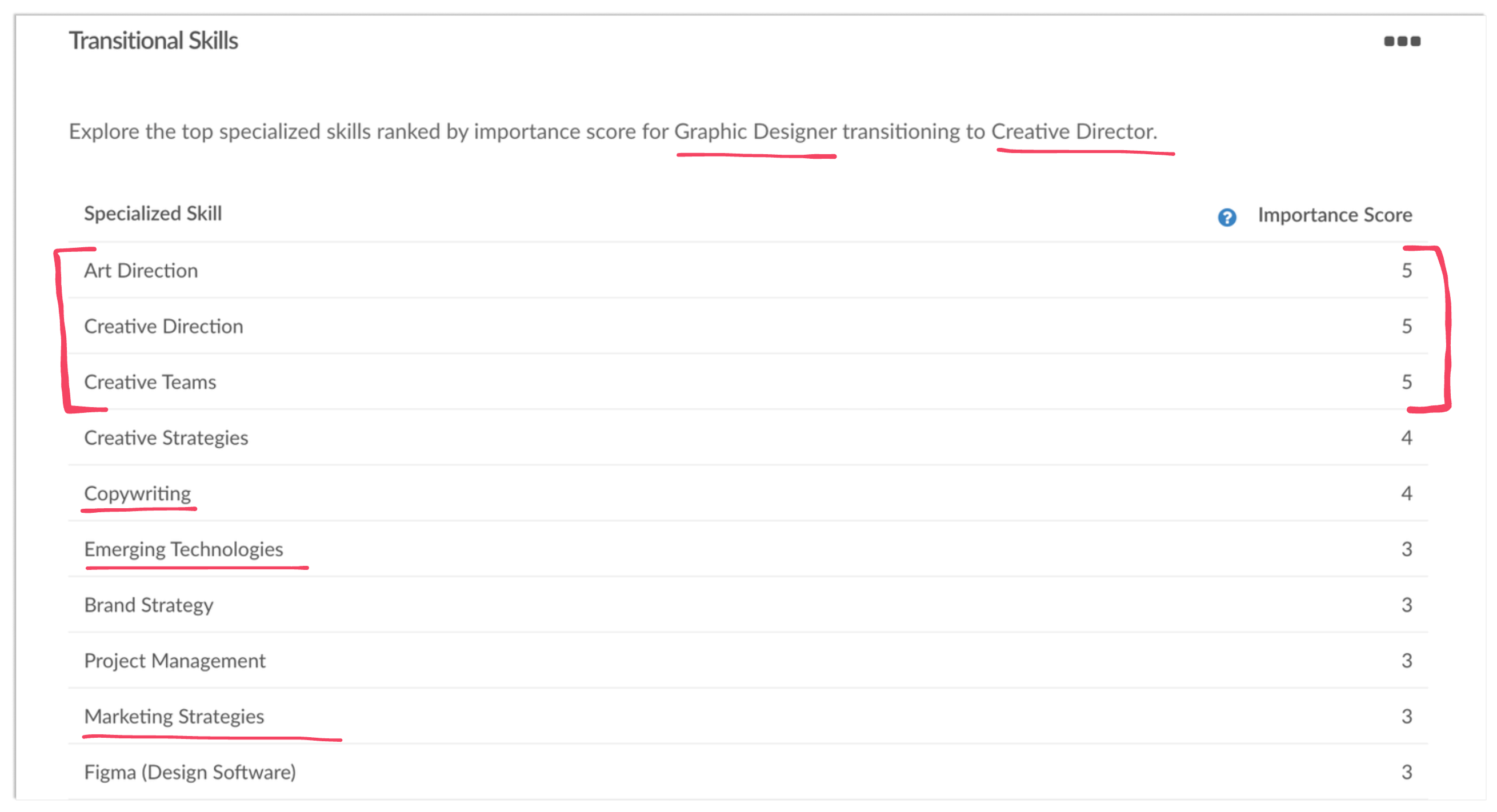Click the Copywriting importance score 4
The height and width of the screenshot is (812, 1497).
coord(1406,494)
